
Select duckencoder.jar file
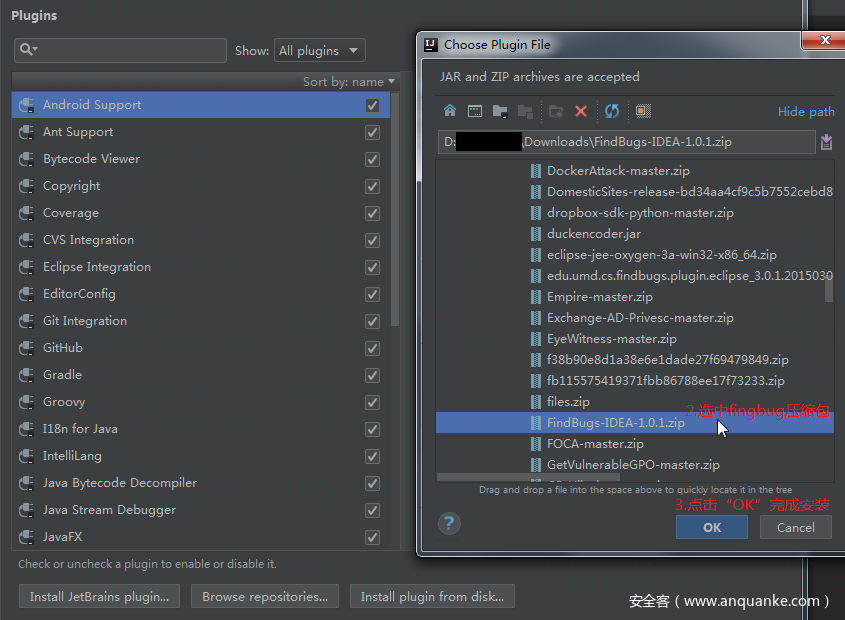point(594,234)
